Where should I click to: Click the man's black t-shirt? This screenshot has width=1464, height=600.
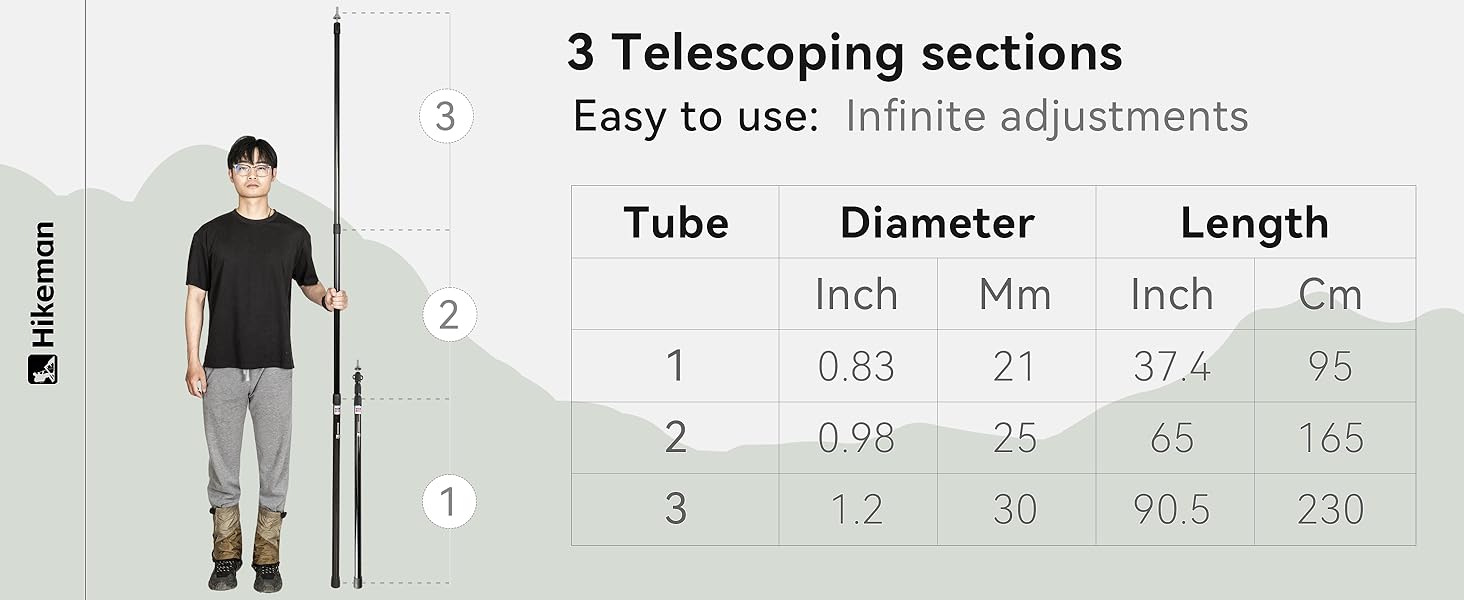(x=248, y=285)
